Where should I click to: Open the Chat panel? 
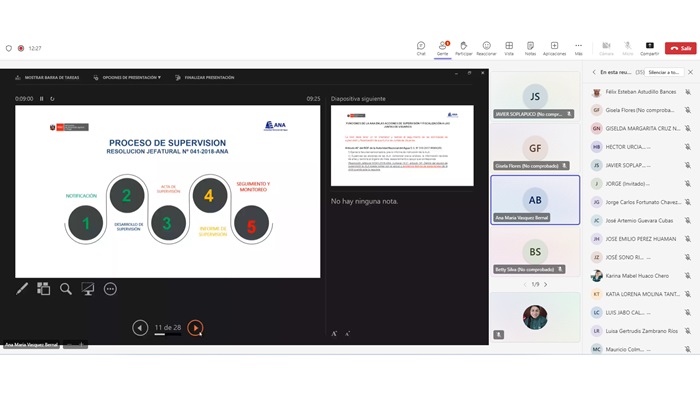pos(421,48)
